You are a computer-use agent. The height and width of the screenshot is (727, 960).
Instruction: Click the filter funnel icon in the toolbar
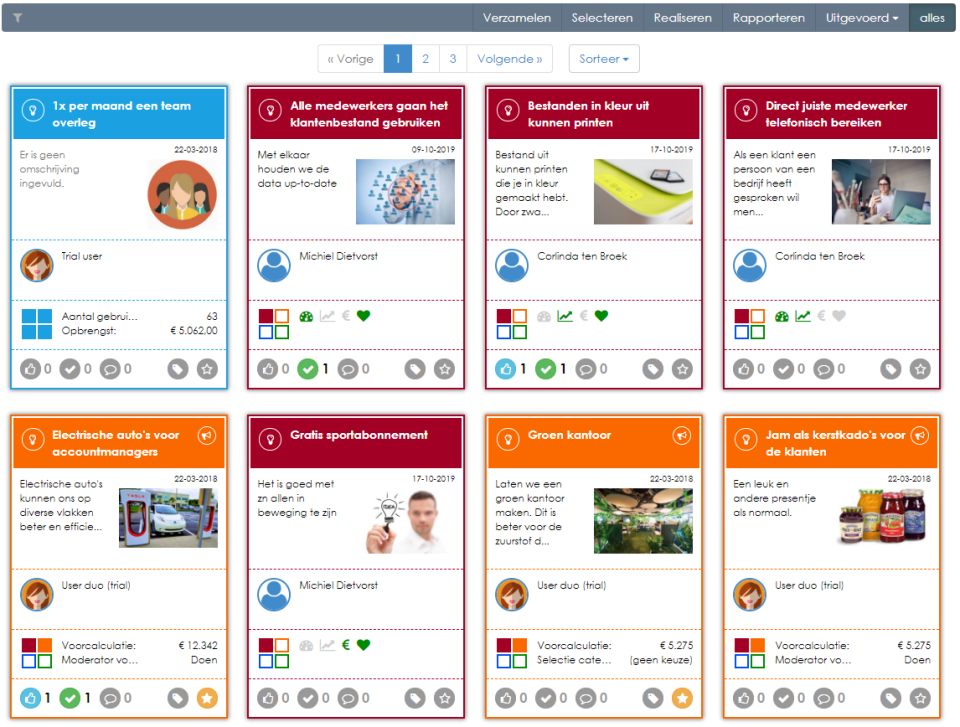16,17
